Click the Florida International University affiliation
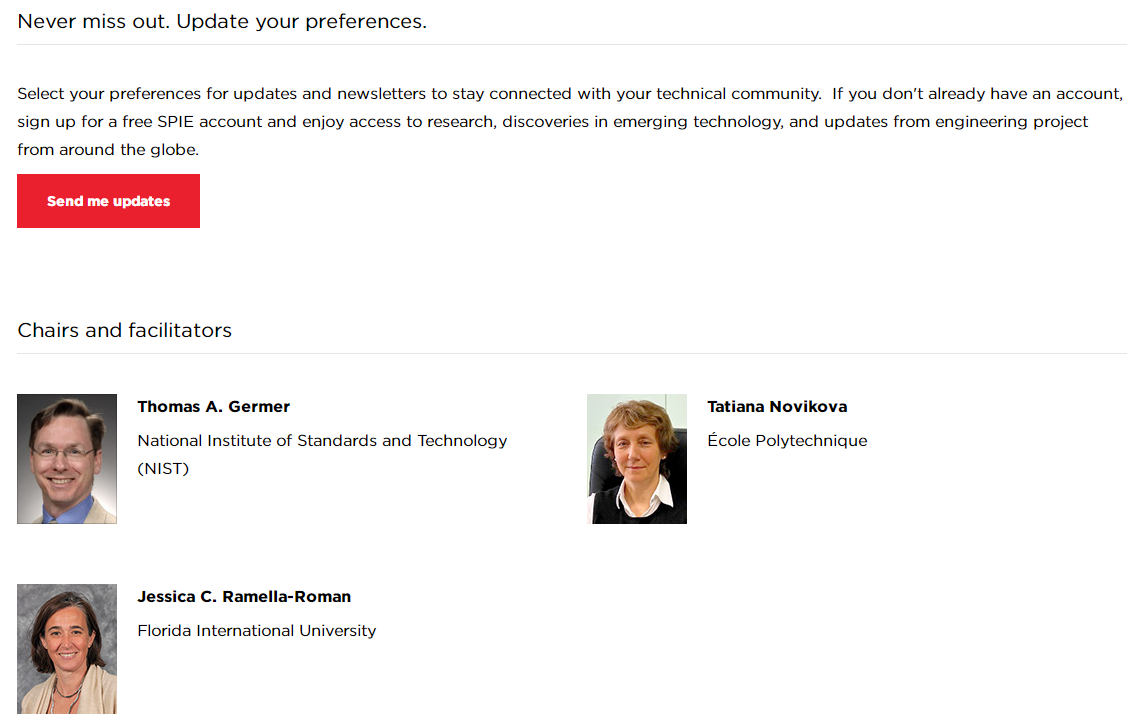The image size is (1141, 726). coord(256,631)
